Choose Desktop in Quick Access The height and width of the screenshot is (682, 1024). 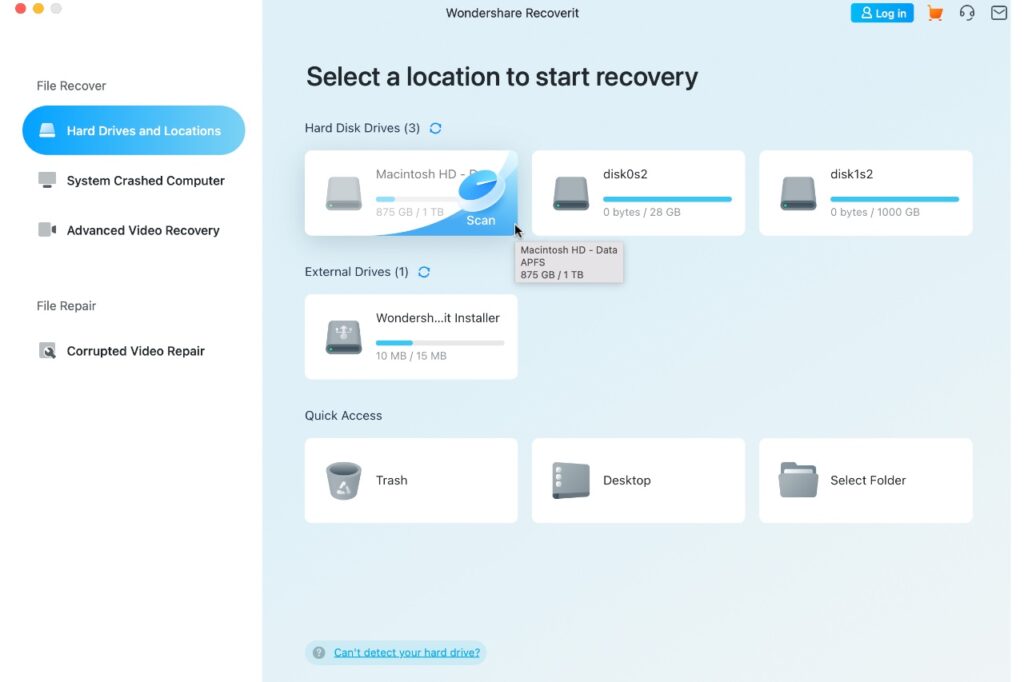click(638, 480)
